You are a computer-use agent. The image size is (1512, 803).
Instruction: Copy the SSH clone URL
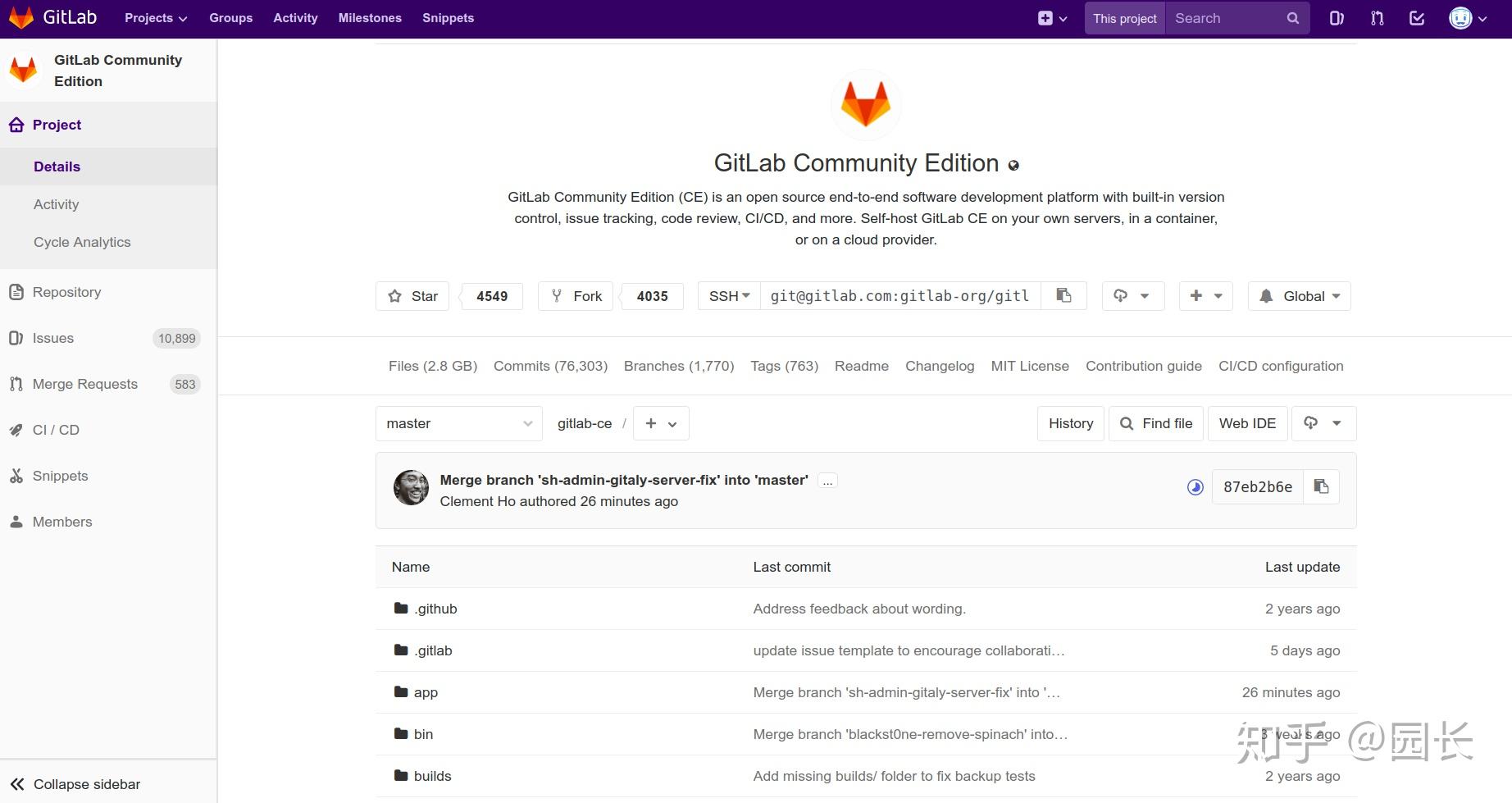click(1063, 295)
